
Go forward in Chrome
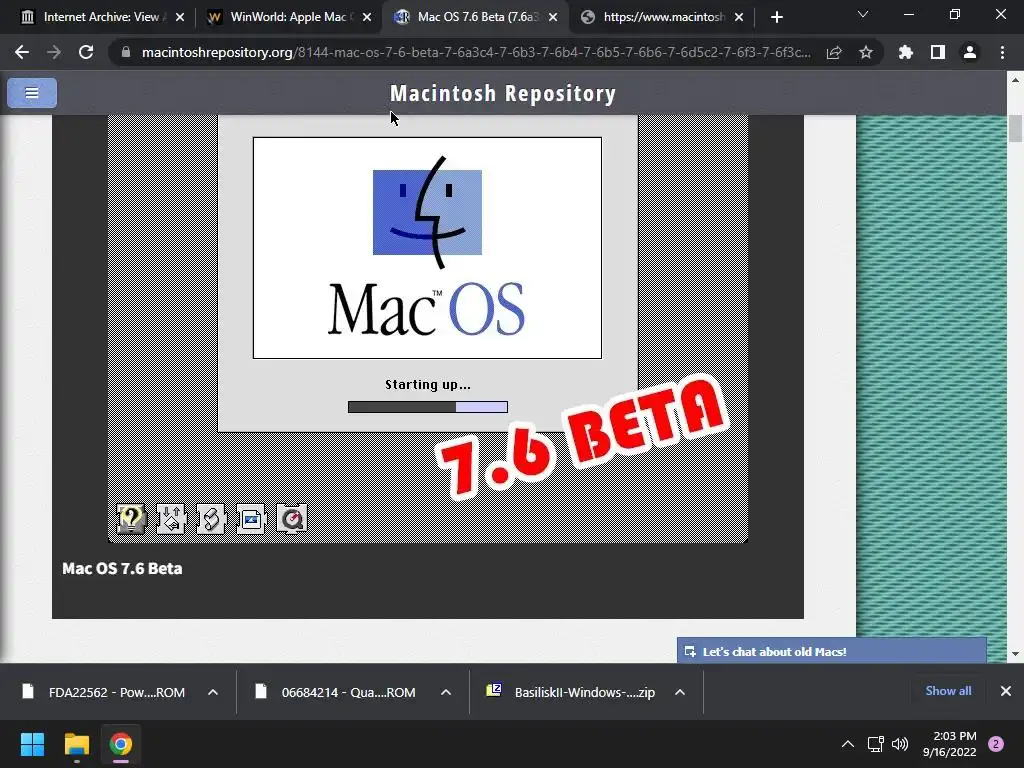click(54, 52)
